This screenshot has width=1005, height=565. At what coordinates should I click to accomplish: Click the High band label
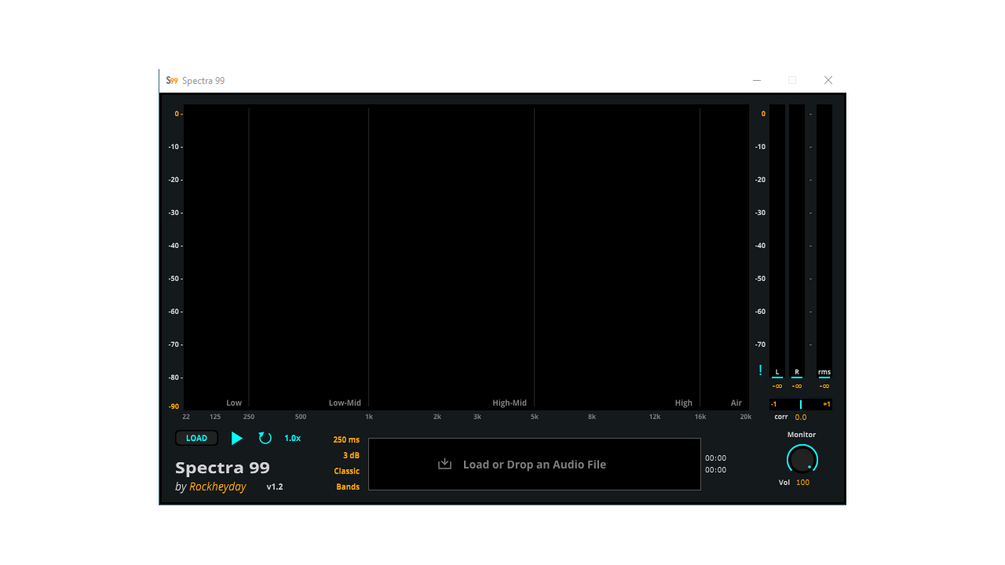(683, 403)
